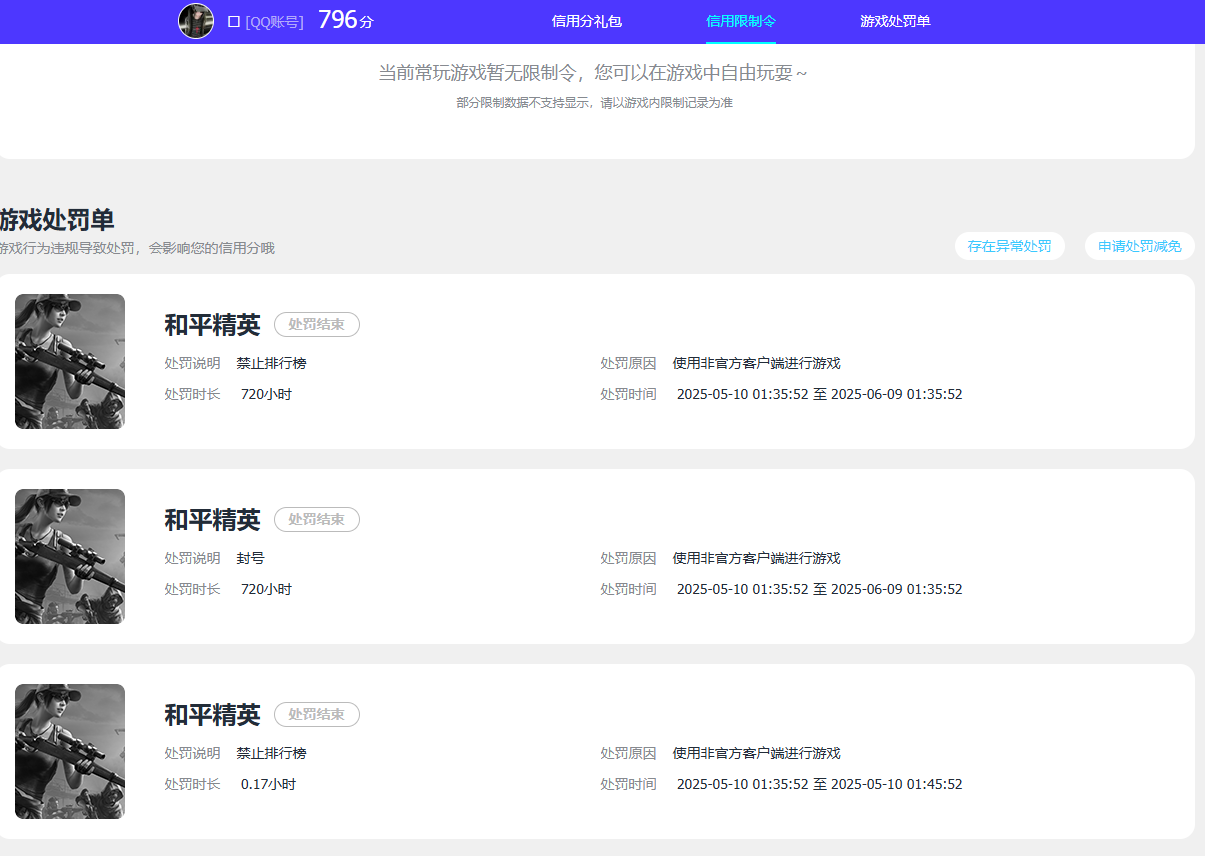The image size is (1205, 856).
Task: Click the 部分限制数据不支持显示 note
Action: click(595, 103)
